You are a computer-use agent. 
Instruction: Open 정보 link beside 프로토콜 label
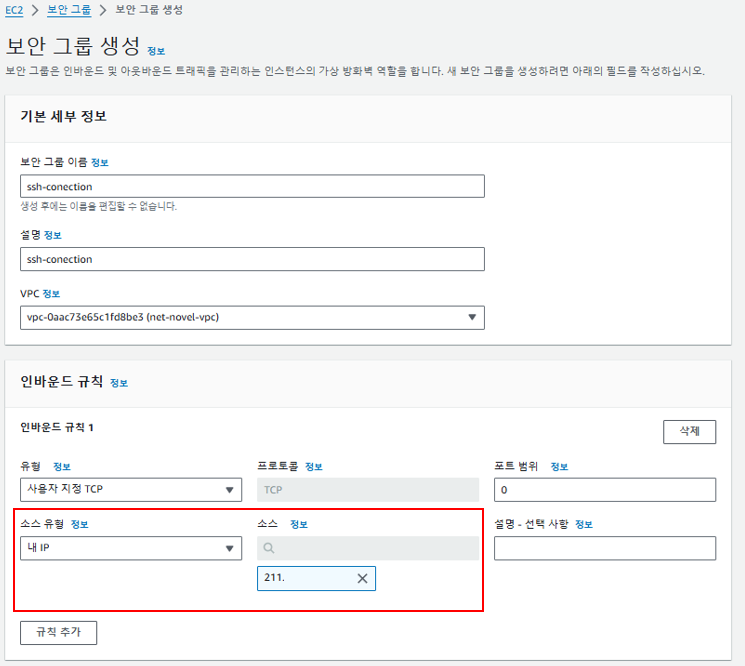tap(314, 466)
